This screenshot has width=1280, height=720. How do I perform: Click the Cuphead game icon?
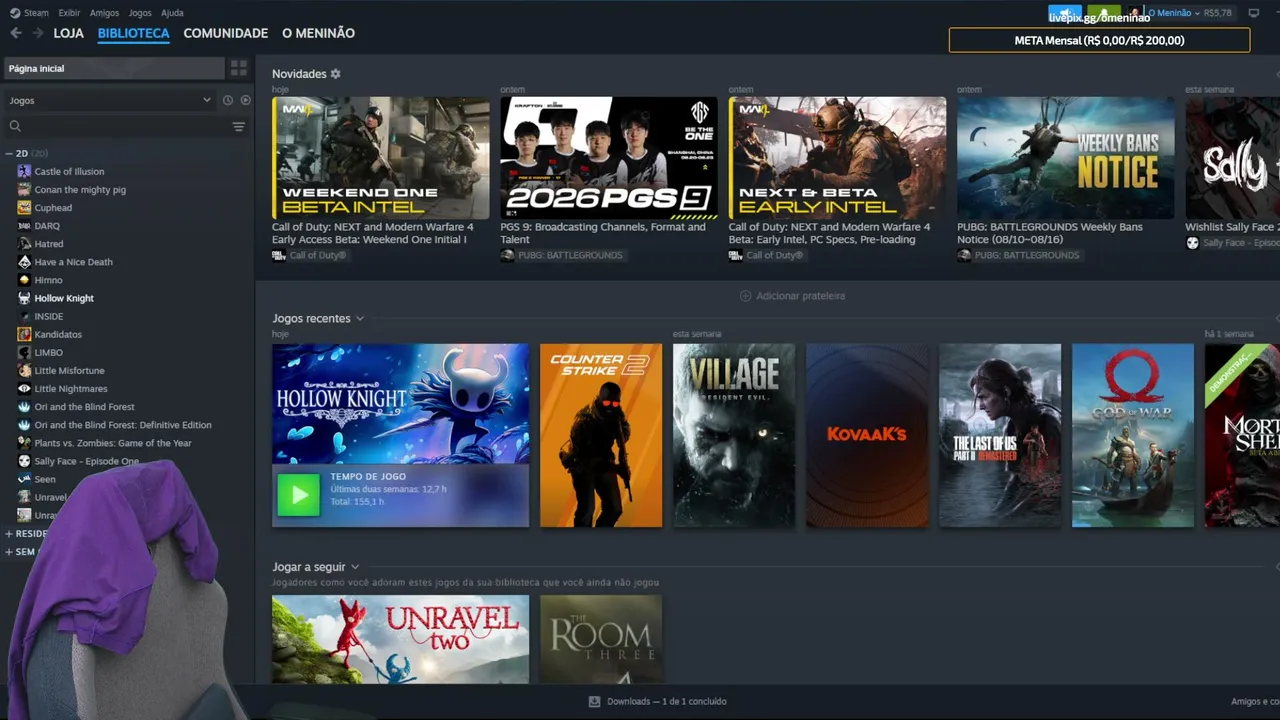click(24, 207)
